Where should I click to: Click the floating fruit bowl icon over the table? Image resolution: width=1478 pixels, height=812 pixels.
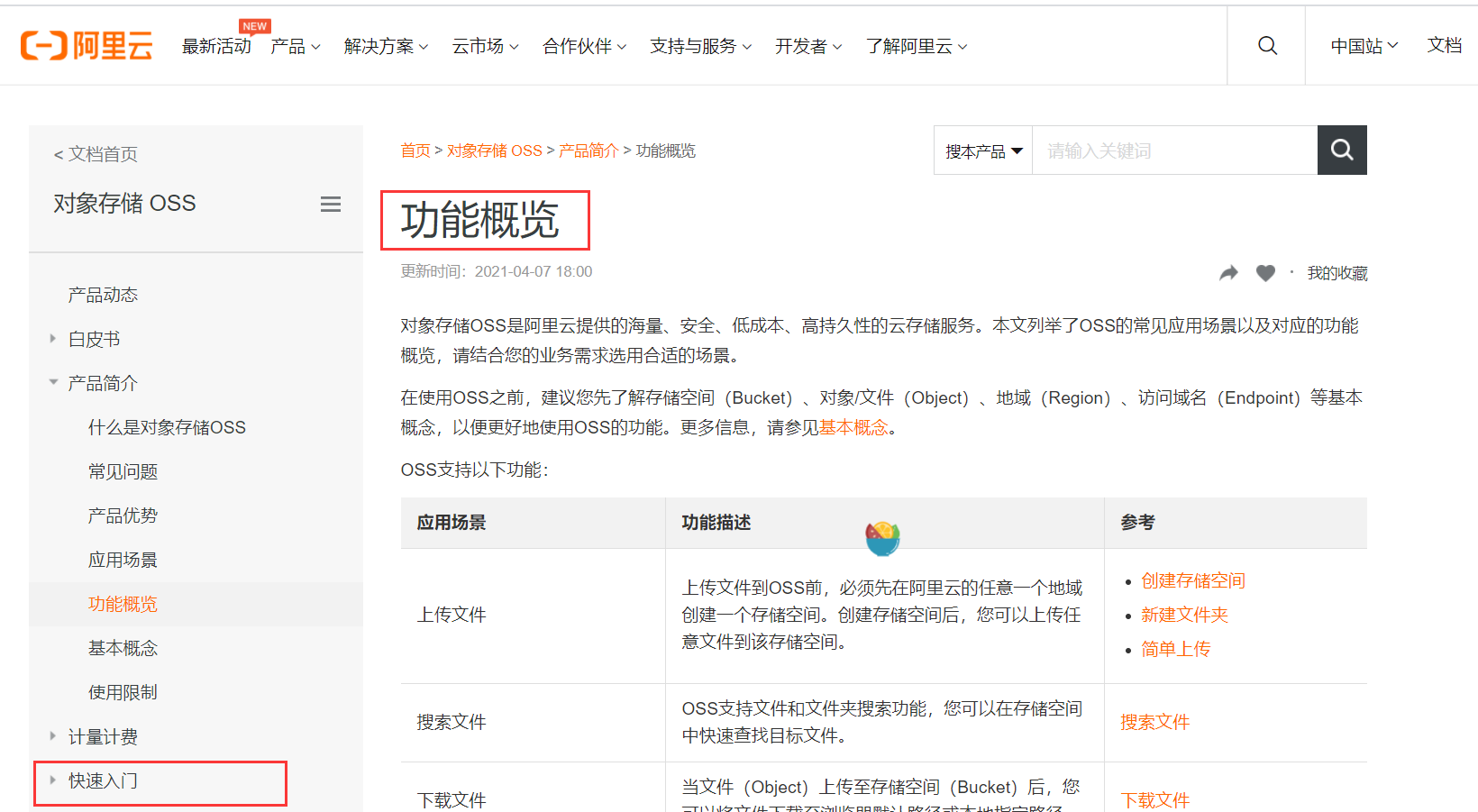click(882, 536)
